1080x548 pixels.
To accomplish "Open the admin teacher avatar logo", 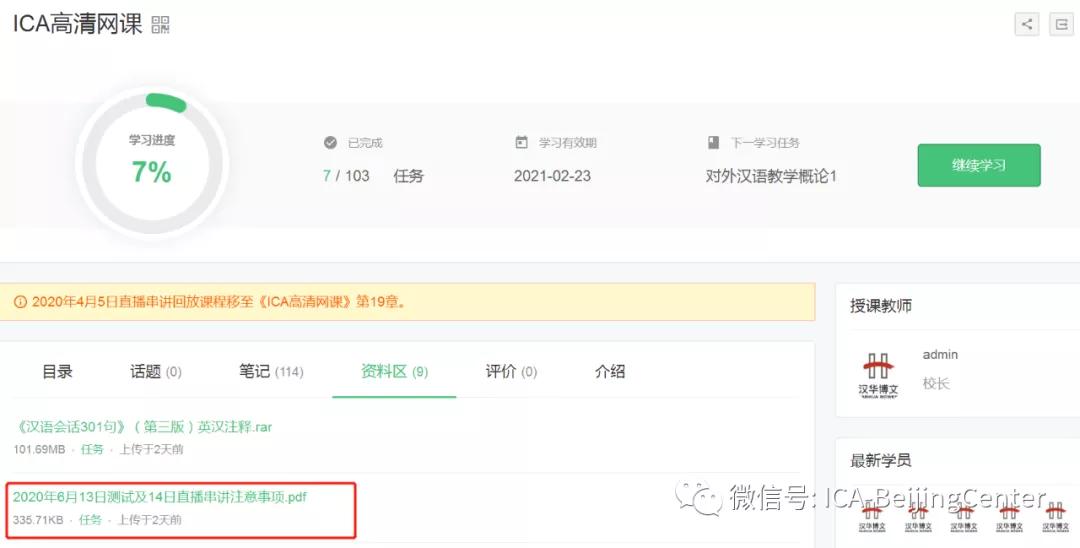I will click(x=878, y=375).
